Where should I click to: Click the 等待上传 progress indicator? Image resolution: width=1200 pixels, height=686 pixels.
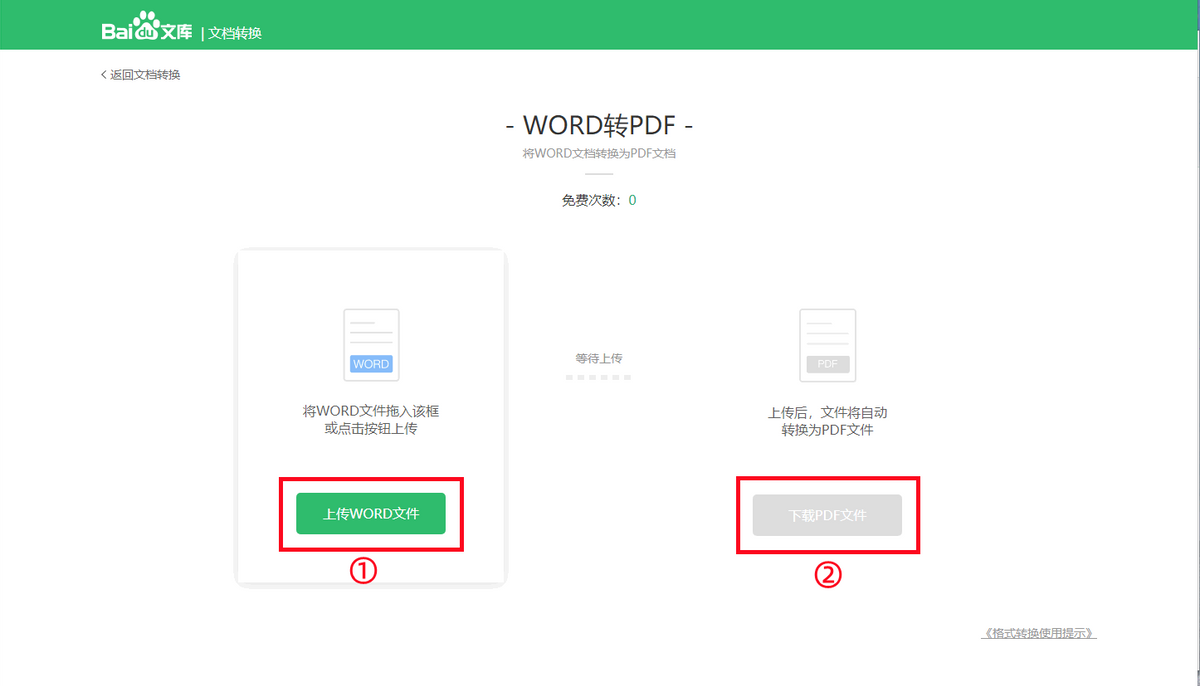pyautogui.click(x=599, y=366)
